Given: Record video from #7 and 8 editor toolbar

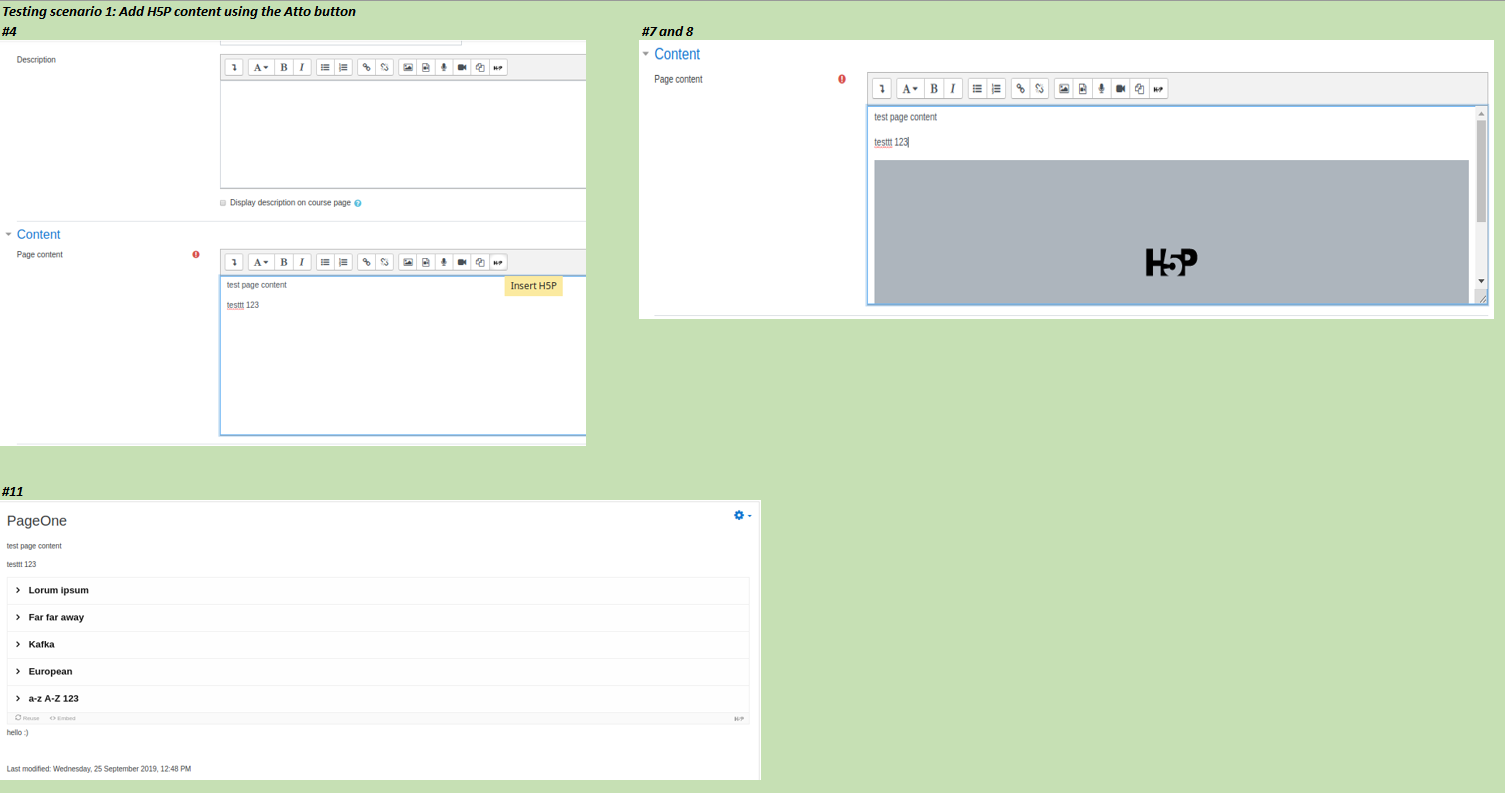Looking at the screenshot, I should point(1121,89).
